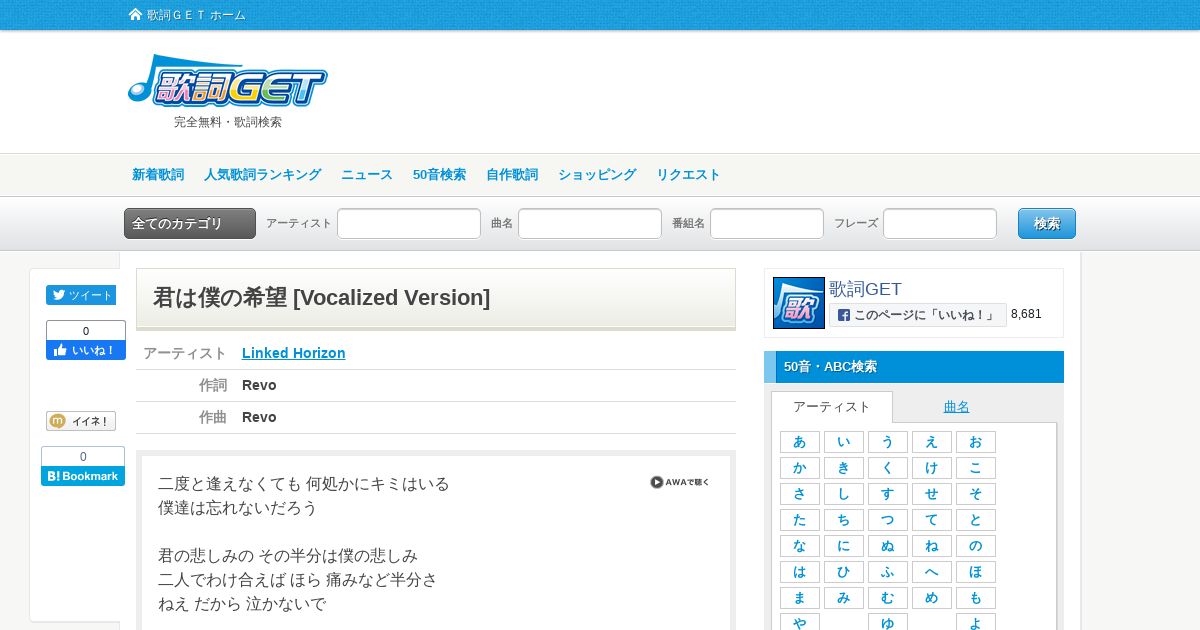The height and width of the screenshot is (630, 1200).
Task: Select kana ひ button
Action: coord(844,572)
